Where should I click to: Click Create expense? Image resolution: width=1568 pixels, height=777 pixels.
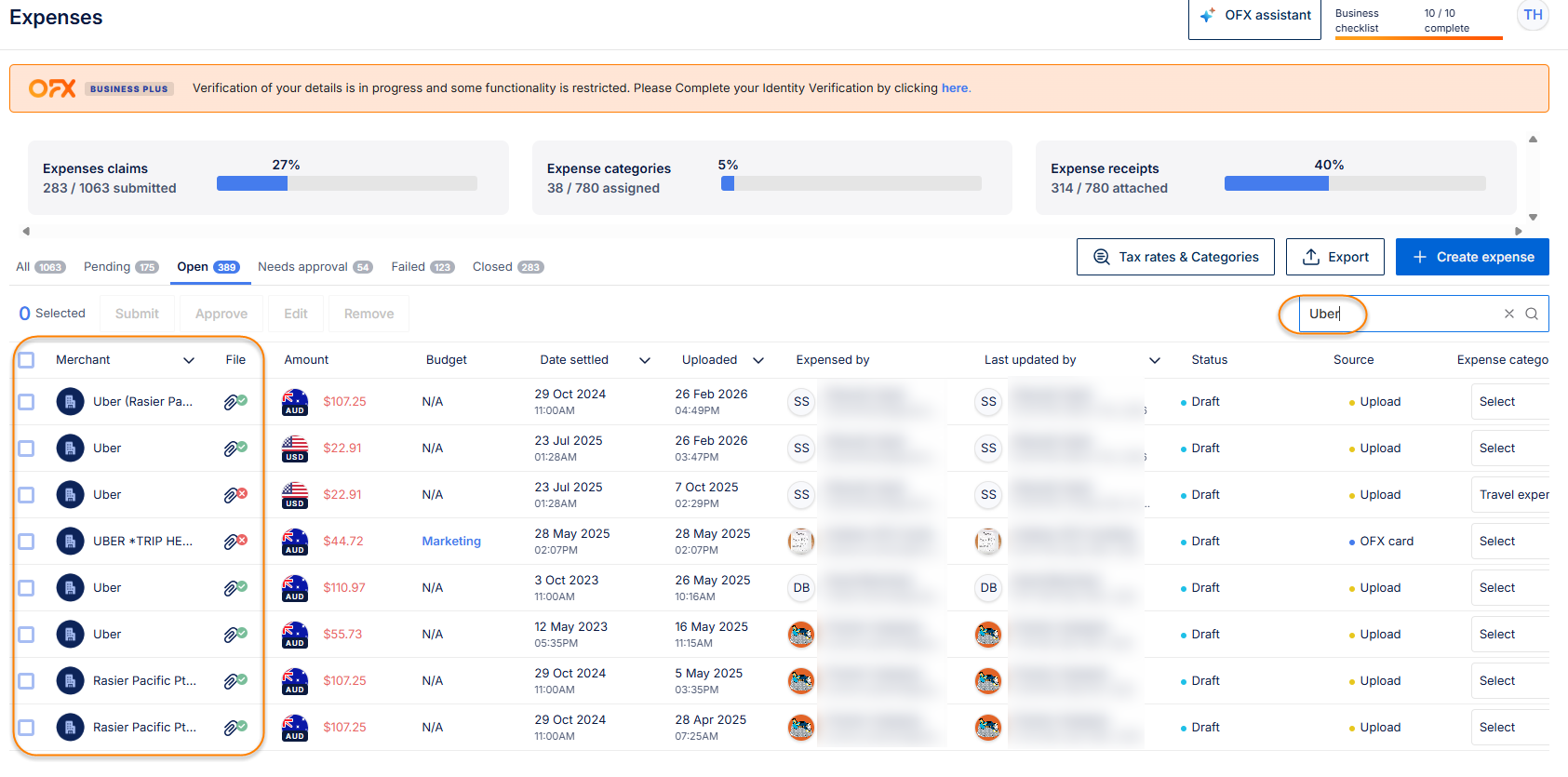[x=1472, y=257]
